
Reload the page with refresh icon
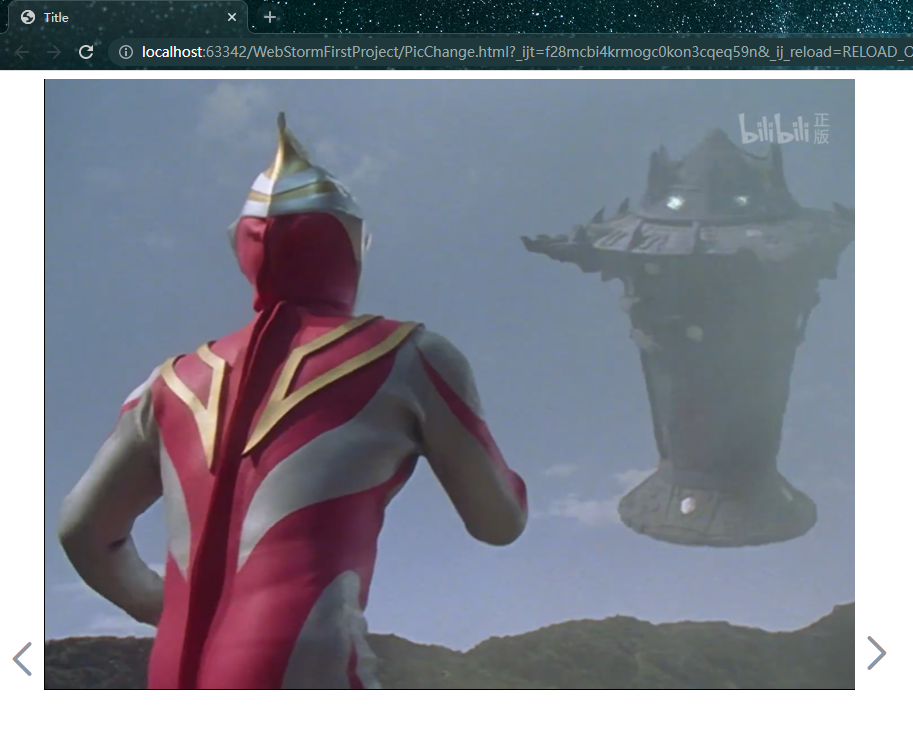coord(86,52)
